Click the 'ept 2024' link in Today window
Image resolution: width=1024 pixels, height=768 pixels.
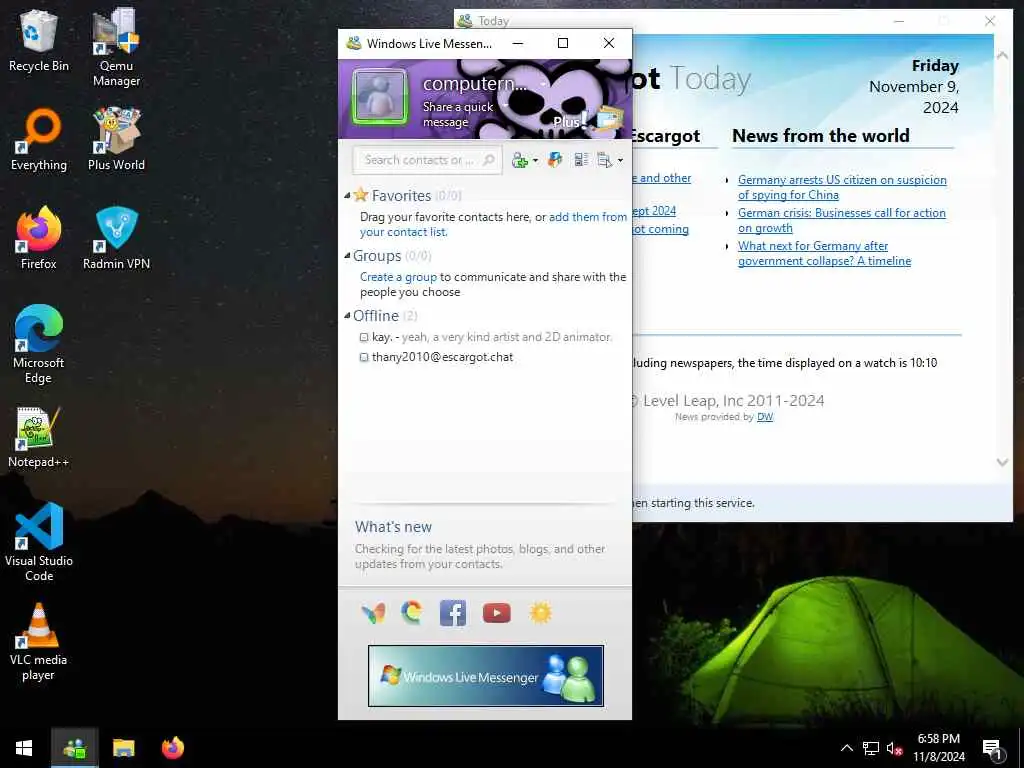click(x=654, y=211)
